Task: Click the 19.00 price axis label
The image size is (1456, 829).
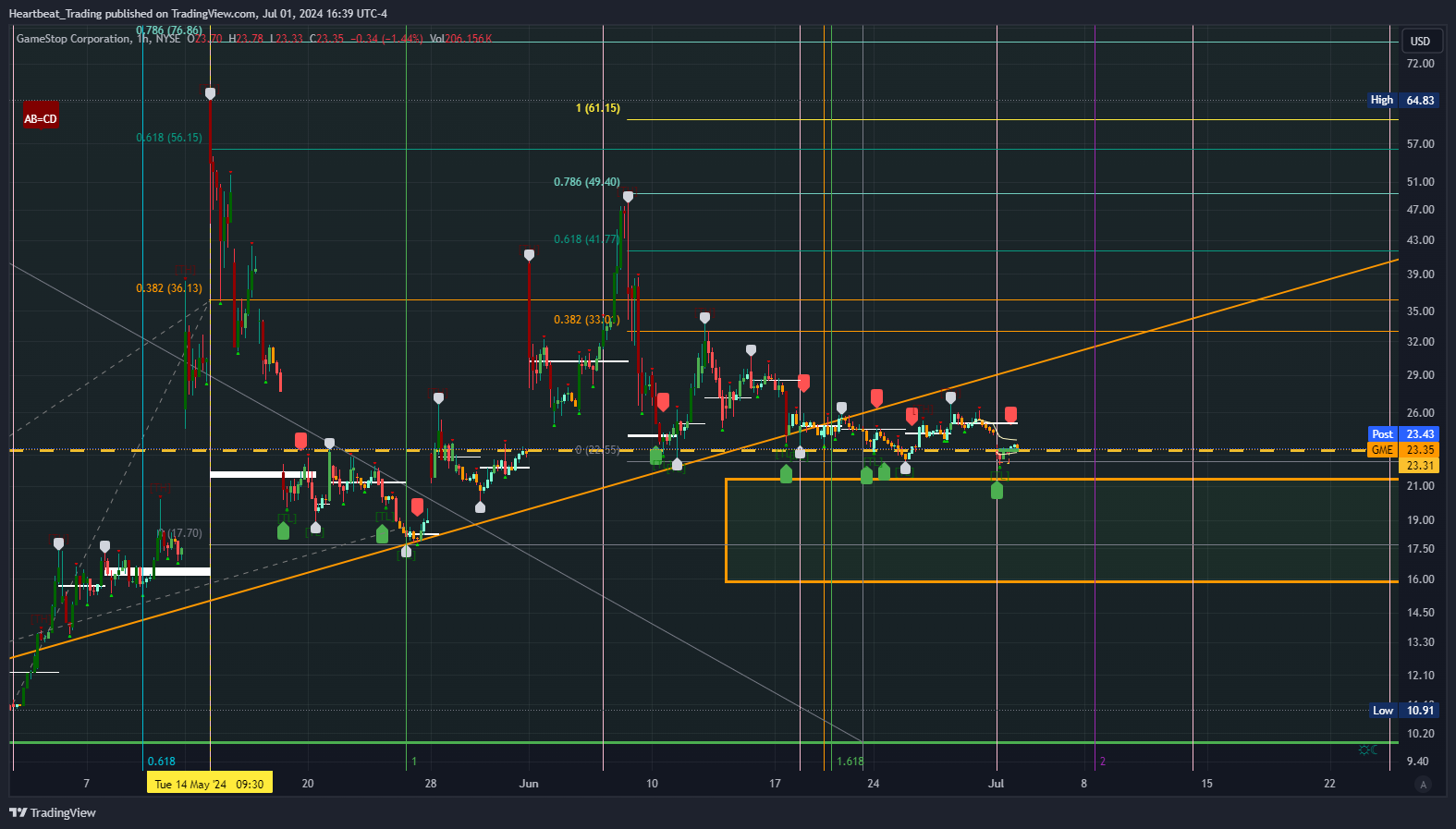Action: point(1420,520)
